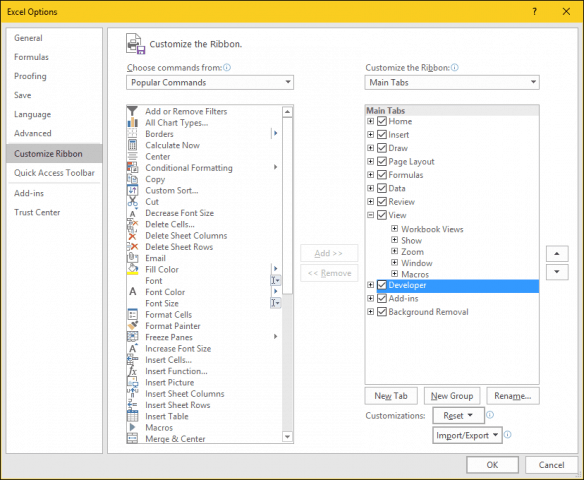The width and height of the screenshot is (584, 480).
Task: Click the Fill Color paint bucket icon
Action: pos(132,269)
